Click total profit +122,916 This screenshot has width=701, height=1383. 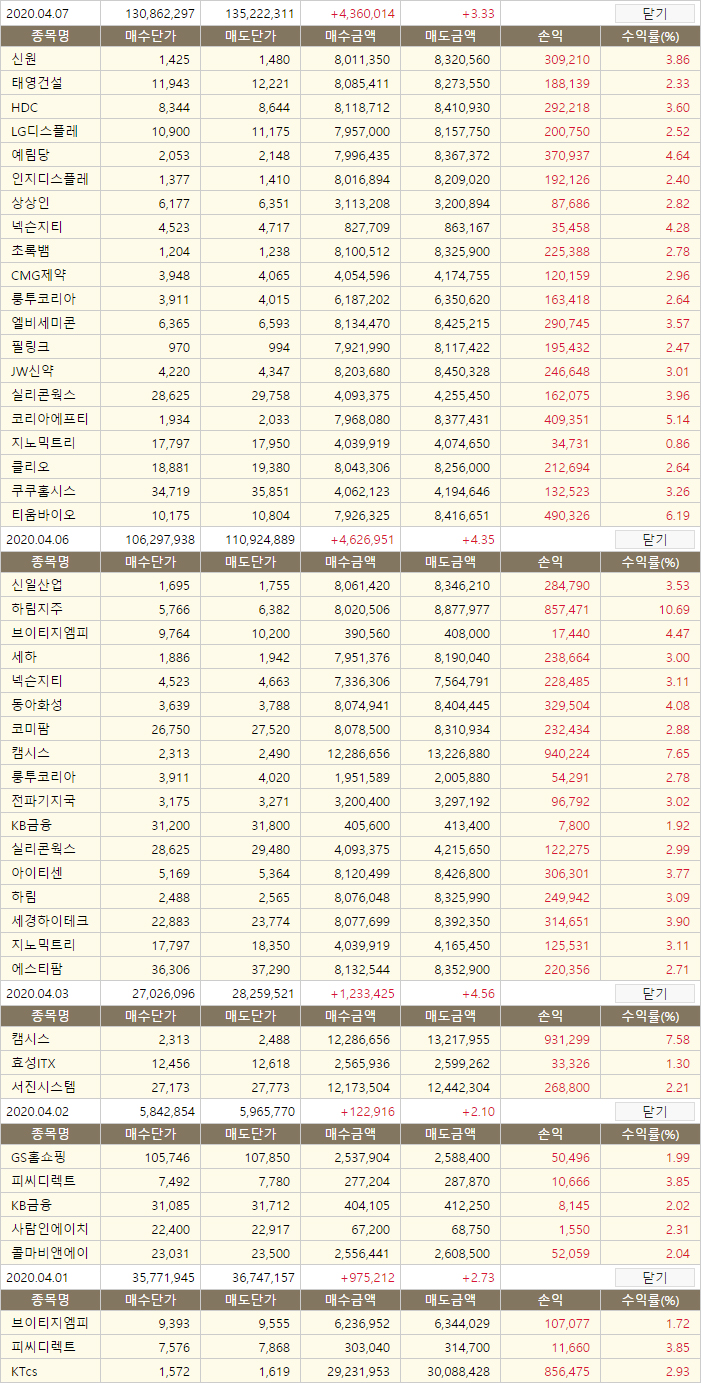tap(368, 1111)
